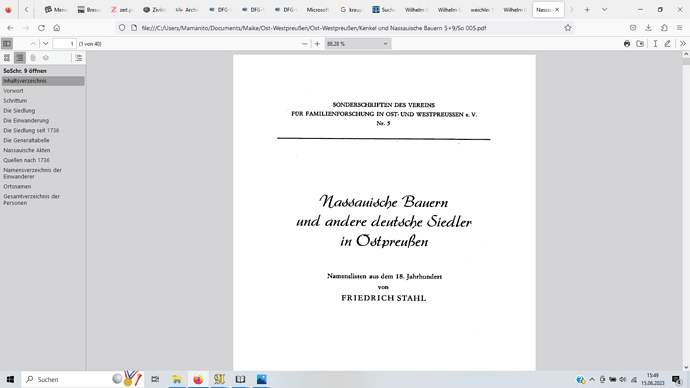Go back with browser back arrow
This screenshot has height=388, width=690.
(10, 28)
